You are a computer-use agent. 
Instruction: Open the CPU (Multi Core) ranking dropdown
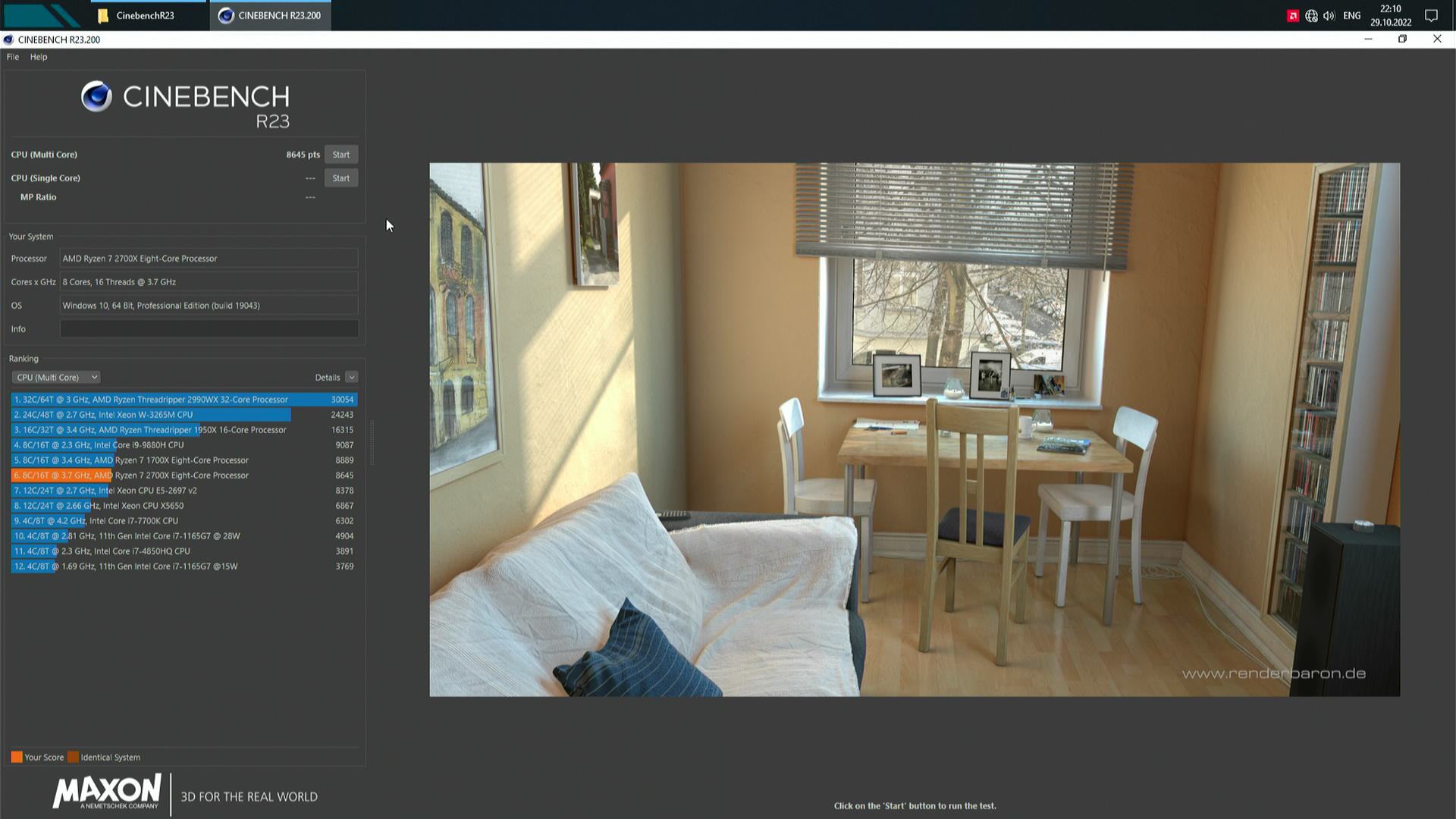[x=55, y=378]
